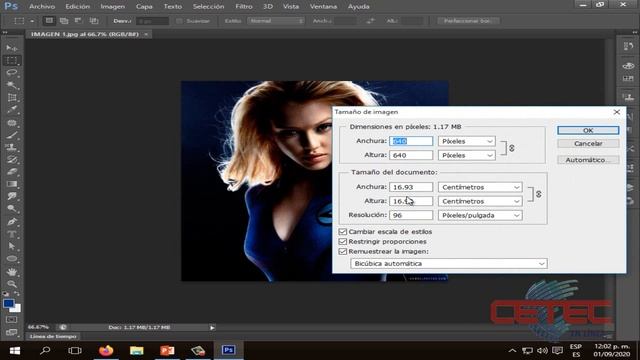The height and width of the screenshot is (360, 640).
Task: Click the Resolución input field
Action: (x=411, y=215)
